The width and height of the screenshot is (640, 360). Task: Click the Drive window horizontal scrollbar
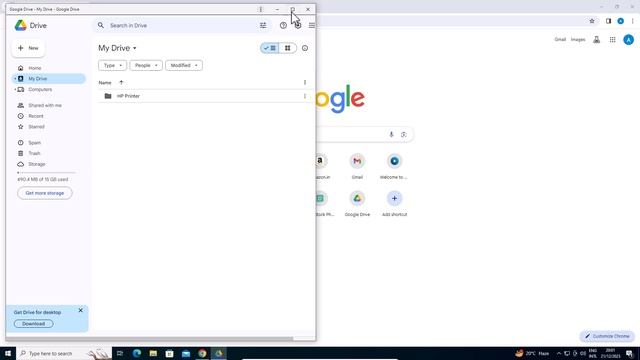pos(150,338)
